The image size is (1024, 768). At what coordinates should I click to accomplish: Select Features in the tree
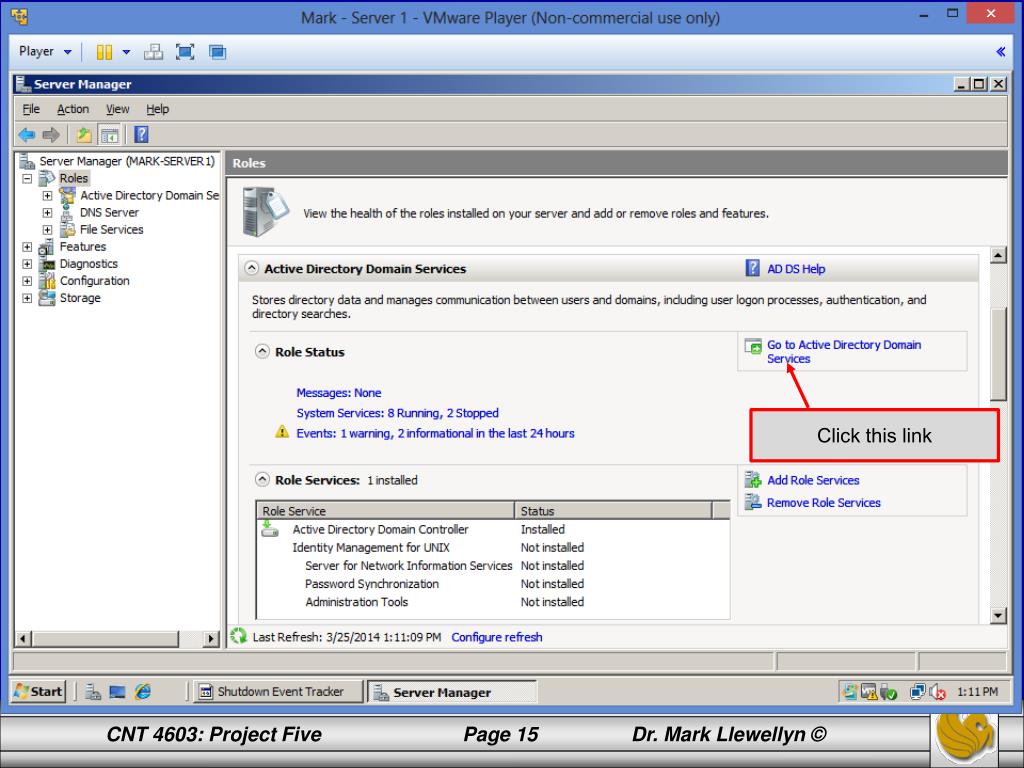click(83, 246)
